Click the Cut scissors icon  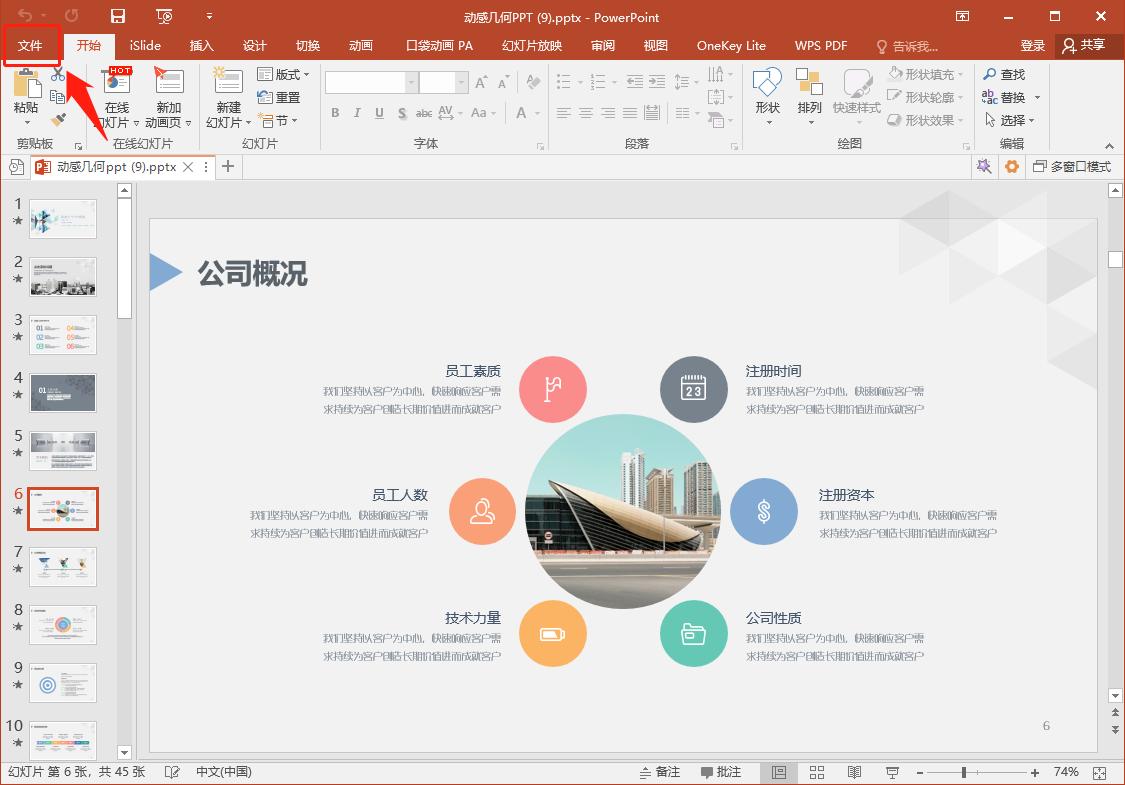coord(58,76)
